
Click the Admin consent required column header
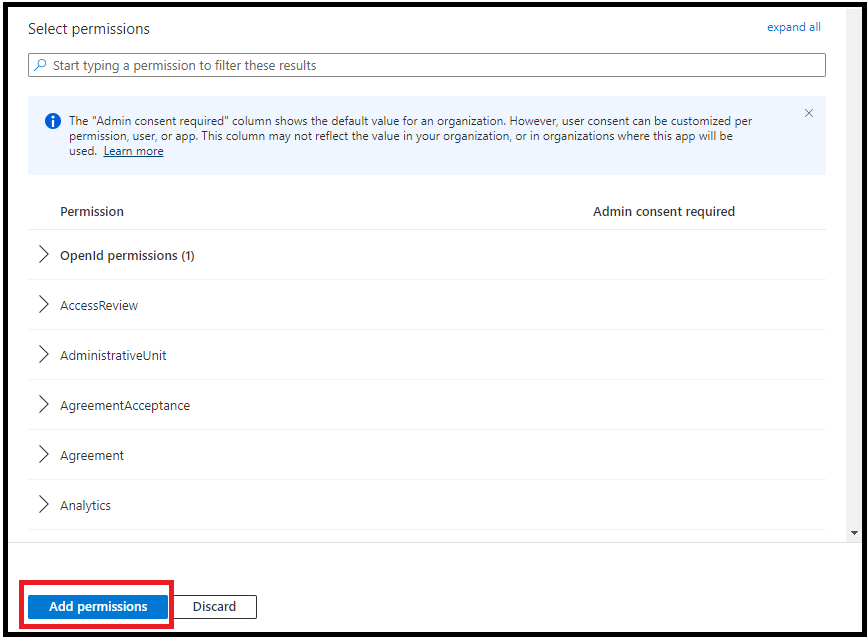[664, 211]
